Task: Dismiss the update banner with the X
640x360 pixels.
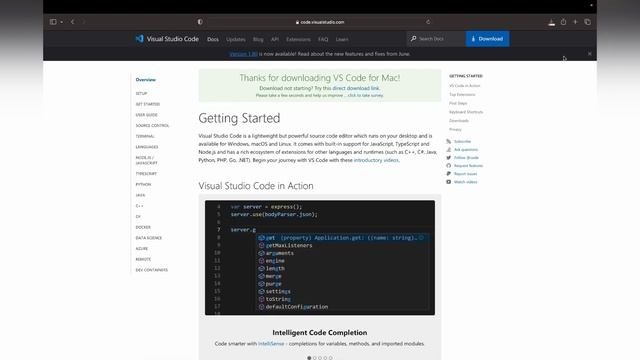Action: (x=589, y=53)
